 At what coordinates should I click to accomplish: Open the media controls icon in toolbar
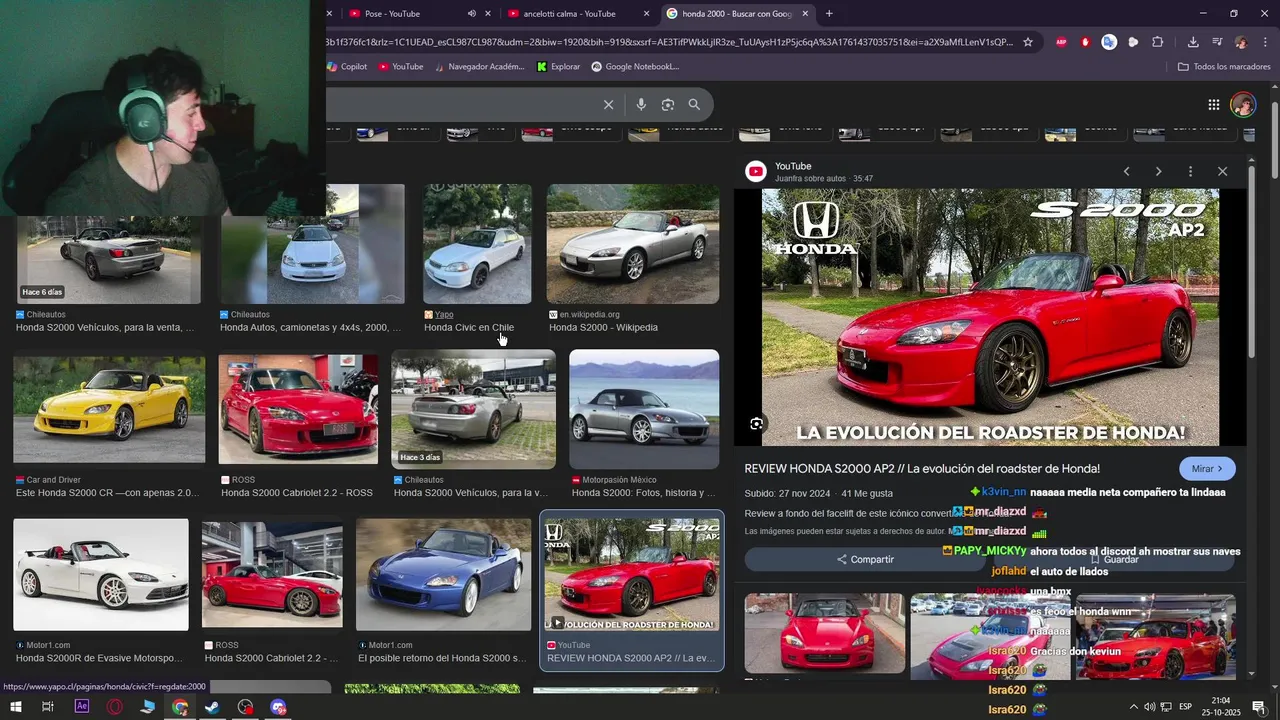[1217, 42]
